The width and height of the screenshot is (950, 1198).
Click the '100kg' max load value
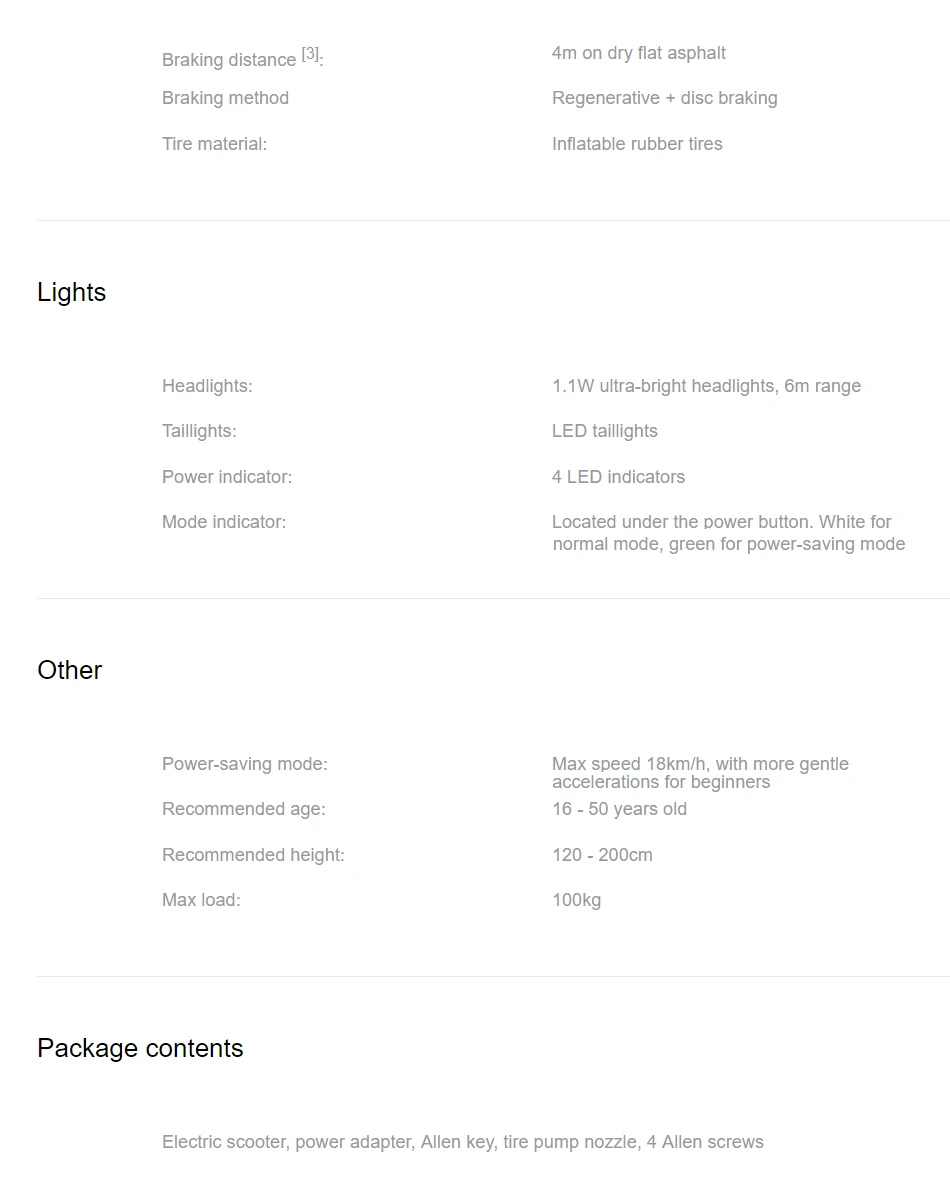pyautogui.click(x=576, y=900)
